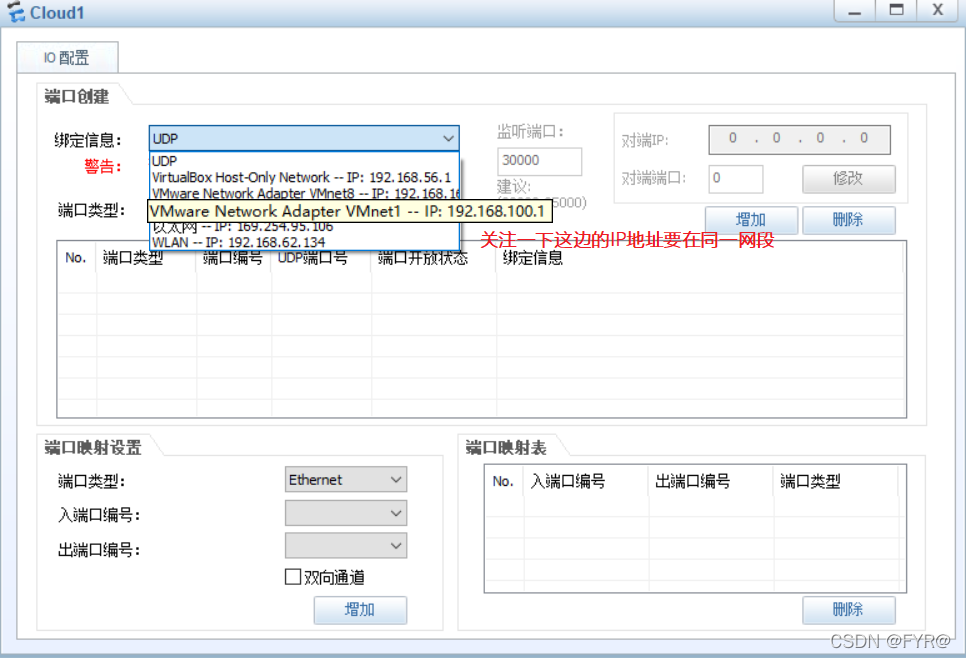Open the 绑定信息 dropdown arrow
Viewport: 966px width, 658px height.
(x=448, y=139)
